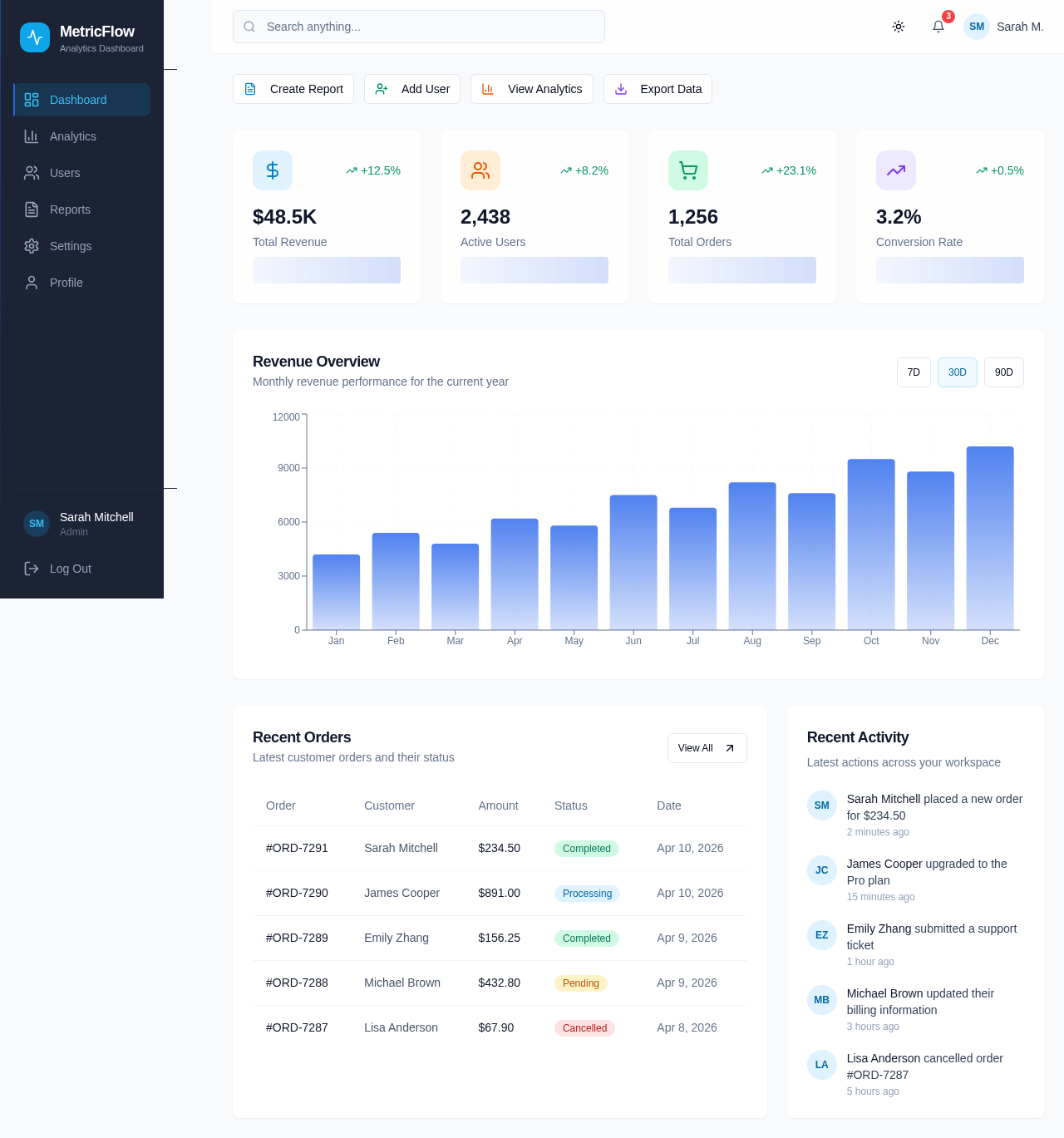This screenshot has width=1064, height=1138.
Task: Open notifications bell icon
Action: (938, 27)
